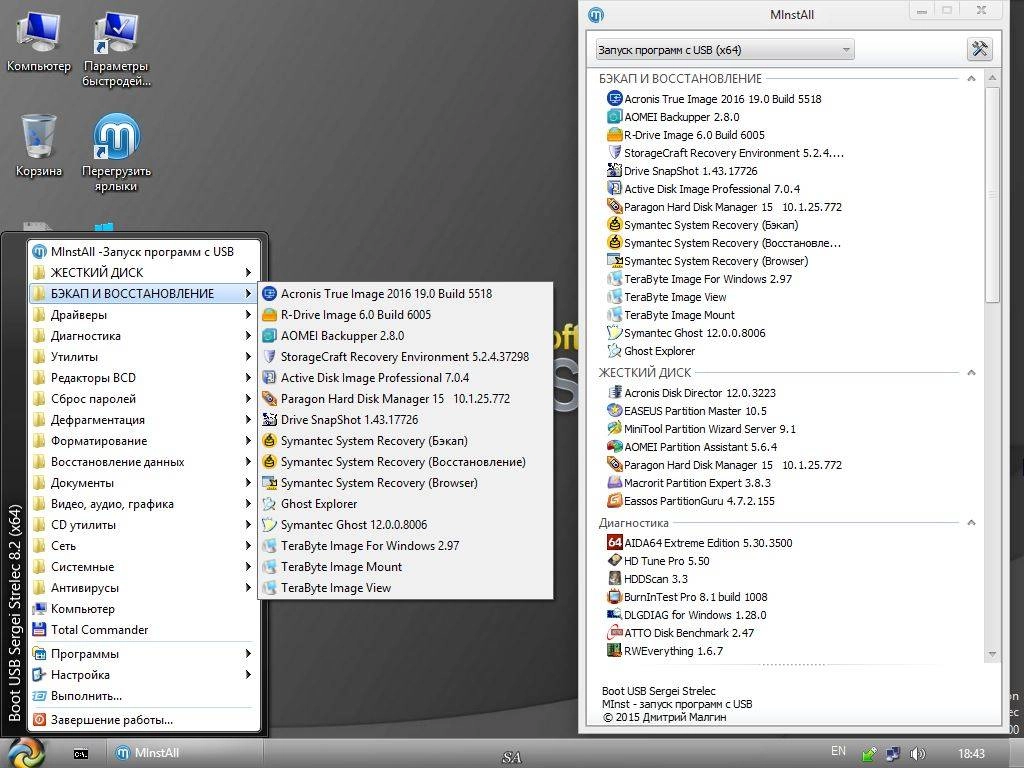Collapse the Диагностика section in MInstAll
The width and height of the screenshot is (1024, 768).
971,523
